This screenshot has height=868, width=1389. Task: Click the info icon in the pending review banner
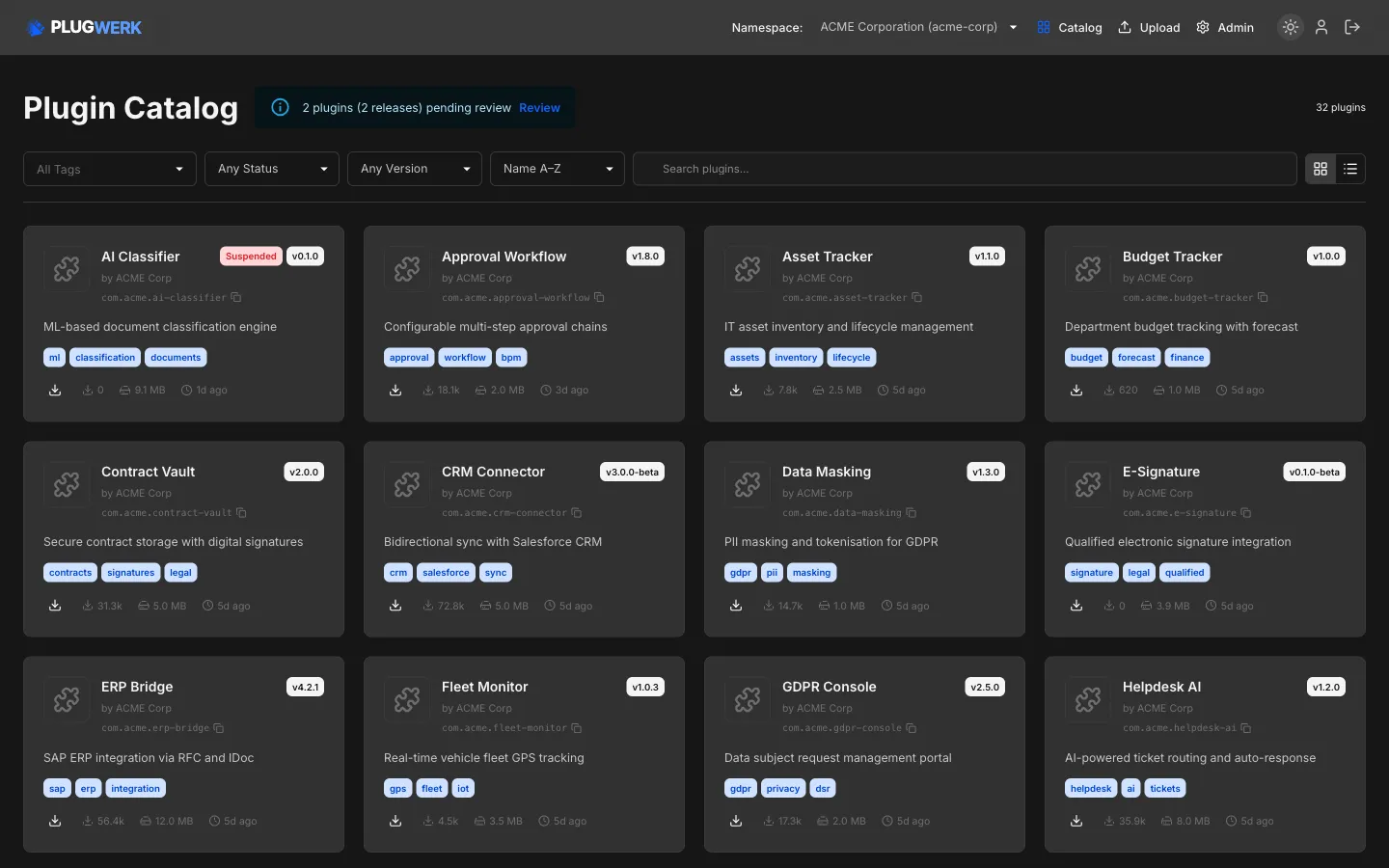coord(280,107)
